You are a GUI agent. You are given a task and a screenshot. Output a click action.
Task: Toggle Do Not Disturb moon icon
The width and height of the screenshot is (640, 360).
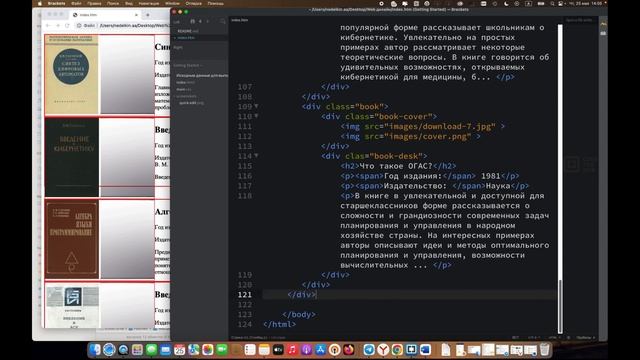[x=506, y=3]
